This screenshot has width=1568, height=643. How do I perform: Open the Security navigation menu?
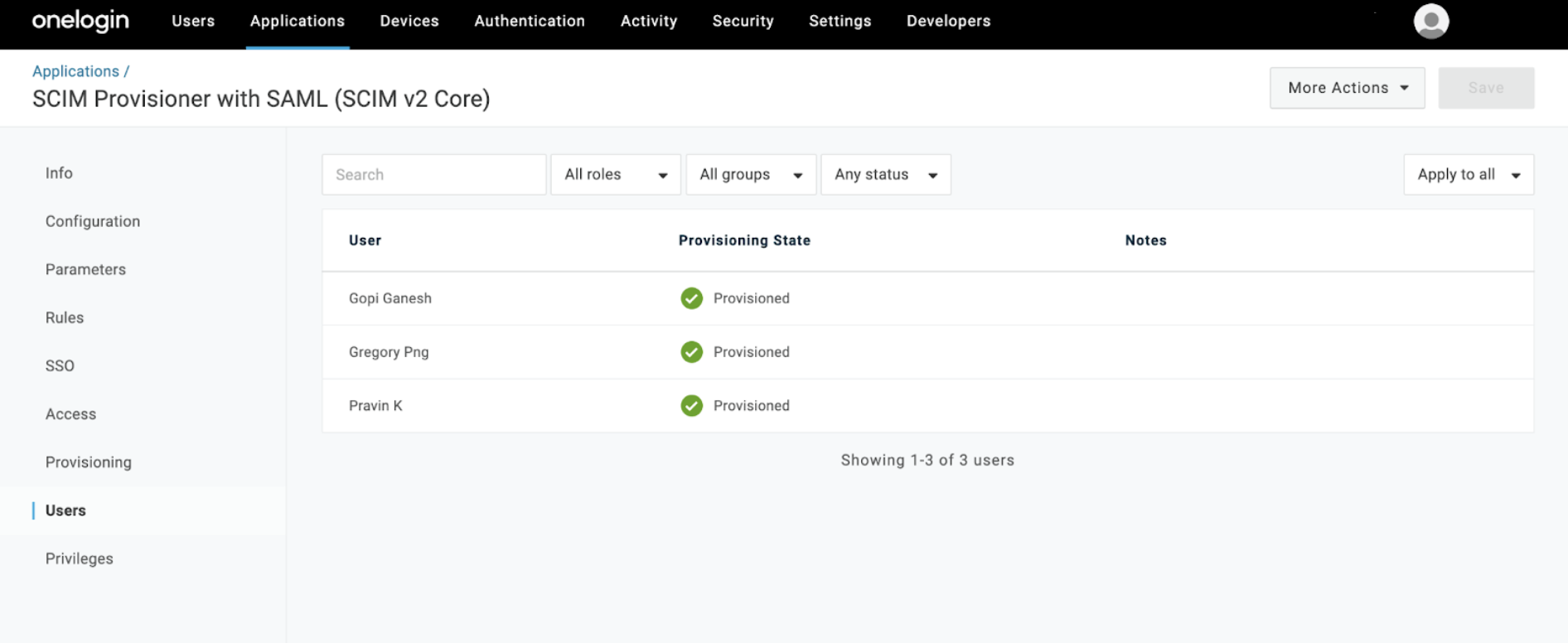coord(743,22)
